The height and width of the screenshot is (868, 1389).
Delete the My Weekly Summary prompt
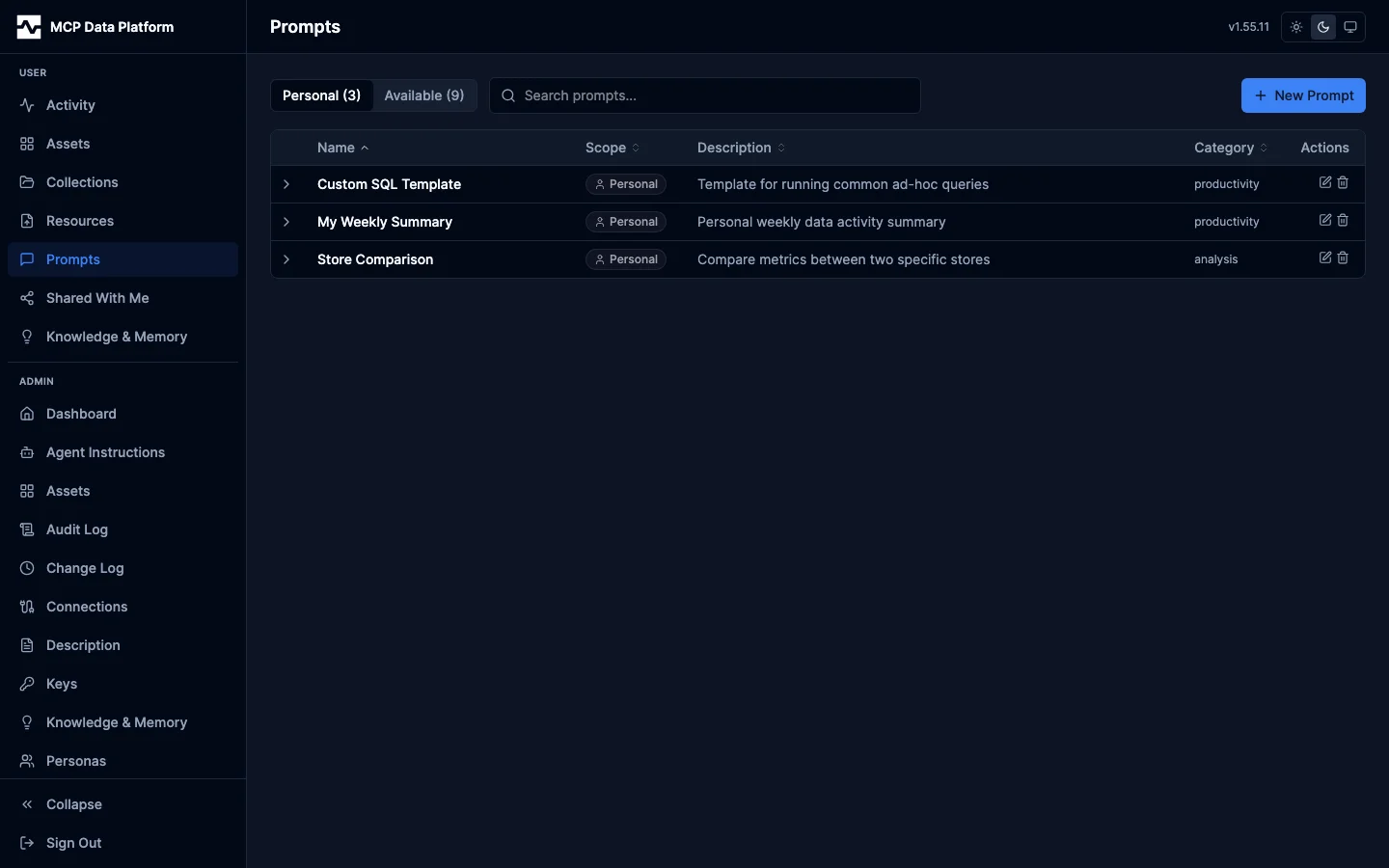[x=1343, y=221]
